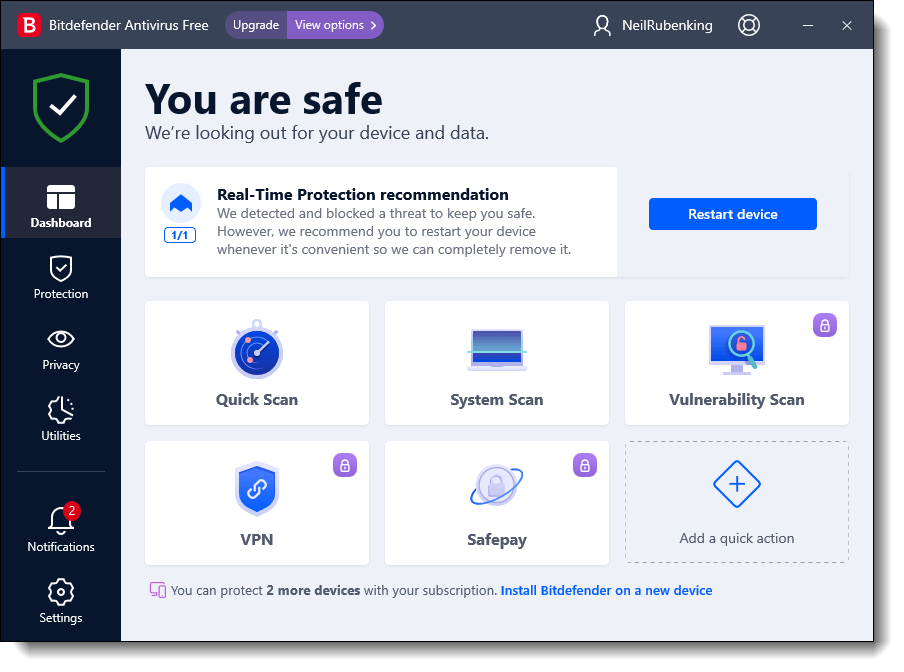The height and width of the screenshot is (672, 904).
Task: Open the VPN tile
Action: coord(257,503)
